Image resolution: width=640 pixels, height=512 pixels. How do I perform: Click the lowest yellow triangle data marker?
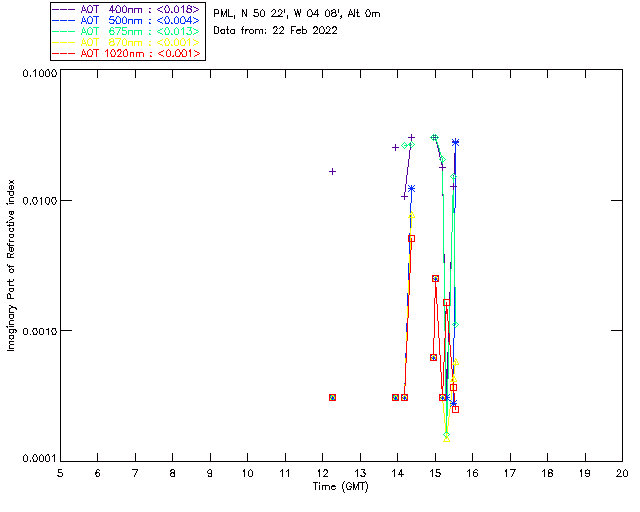pos(447,439)
